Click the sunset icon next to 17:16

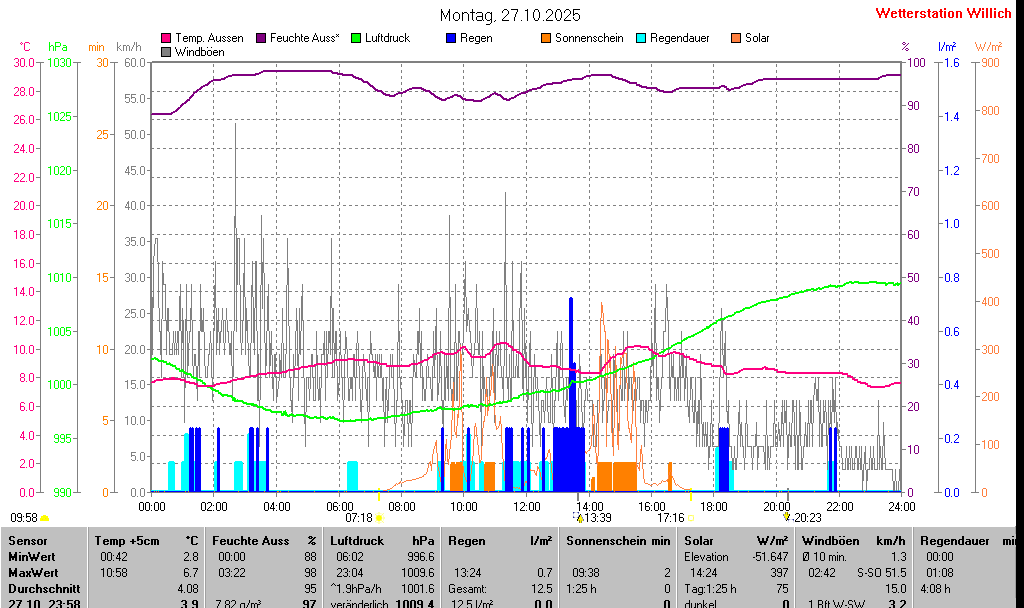(x=690, y=518)
